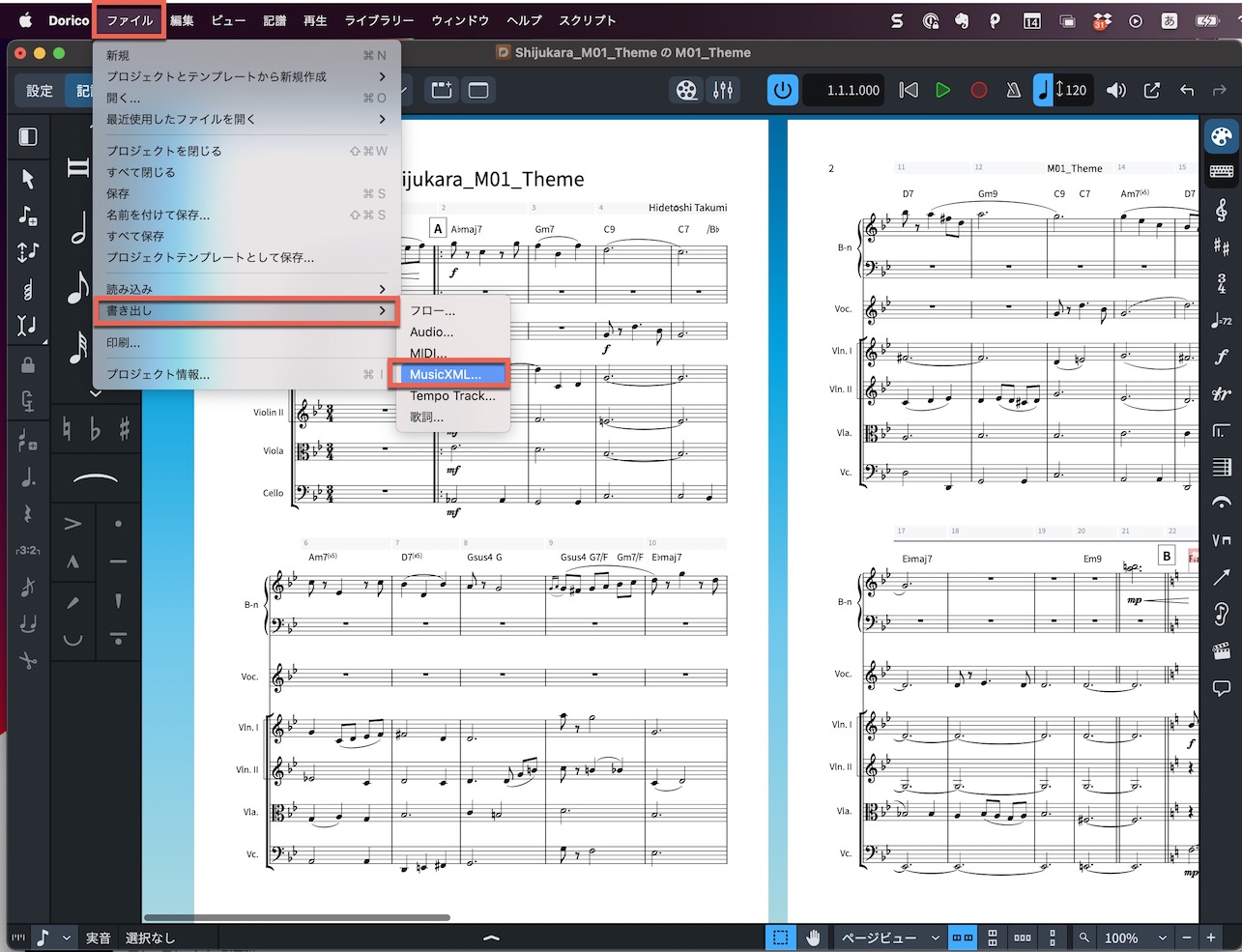Toggle the Activate Project power button
Image resolution: width=1242 pixels, height=952 pixels.
pyautogui.click(x=782, y=90)
